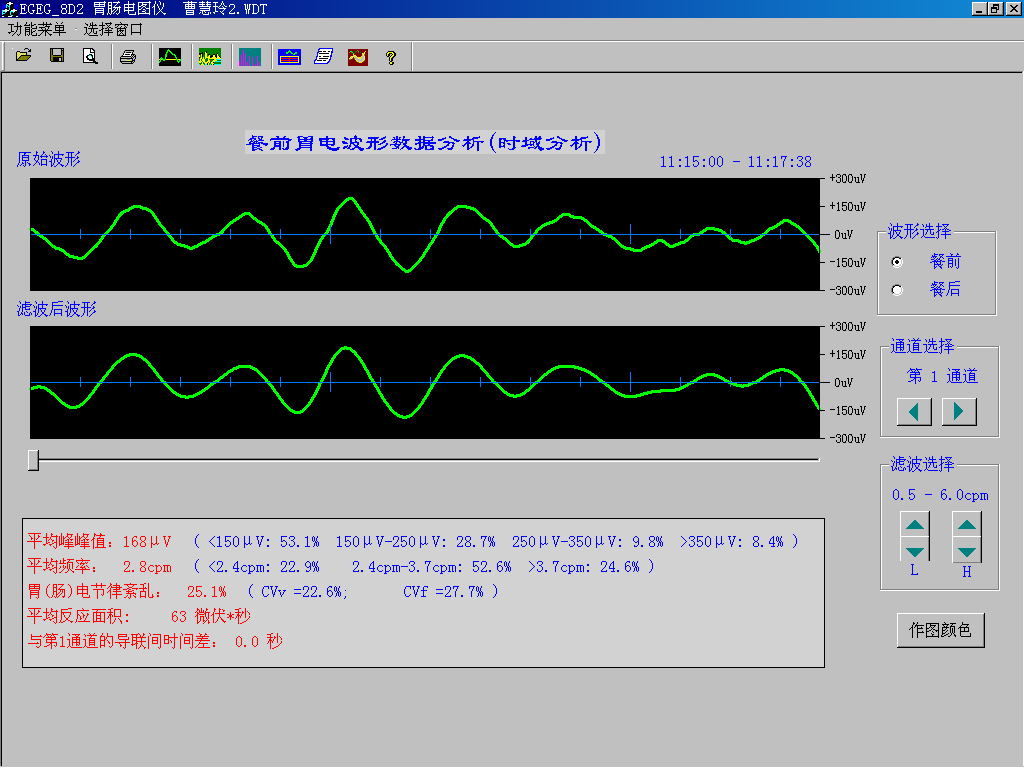Click the save floppy disk icon
Image resolution: width=1024 pixels, height=768 pixels.
tap(57, 57)
